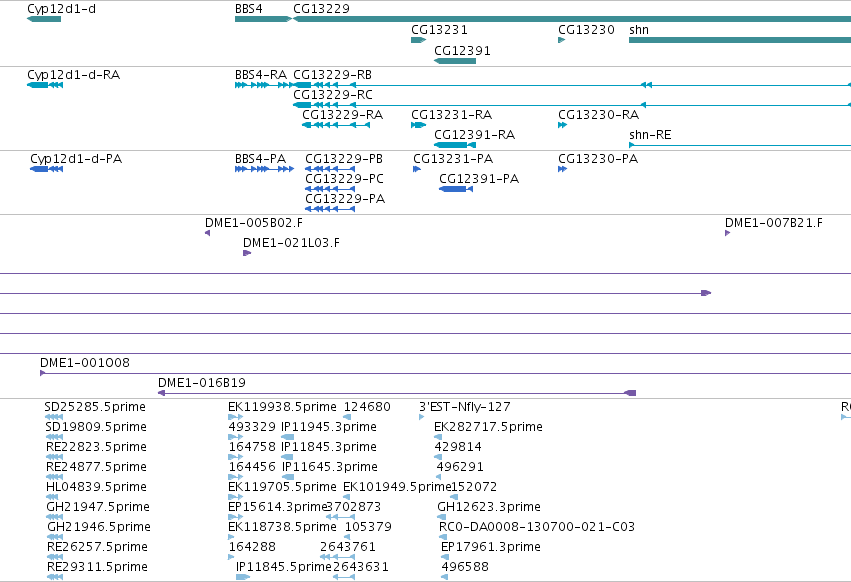Click the RE24877.5prime label

pyautogui.click(x=96, y=467)
